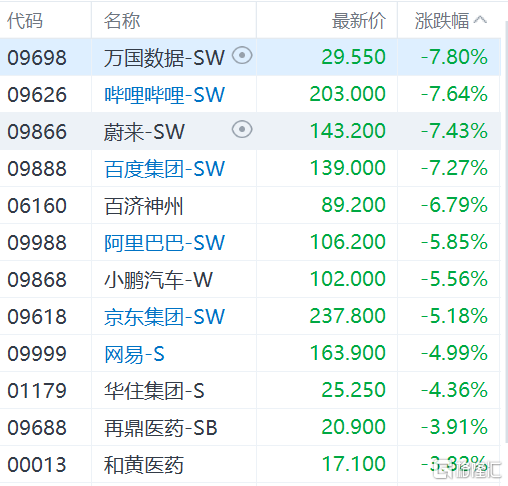Viewport: 508px width, 486px height.
Task: Click stock code 09988
Action: coord(37,242)
